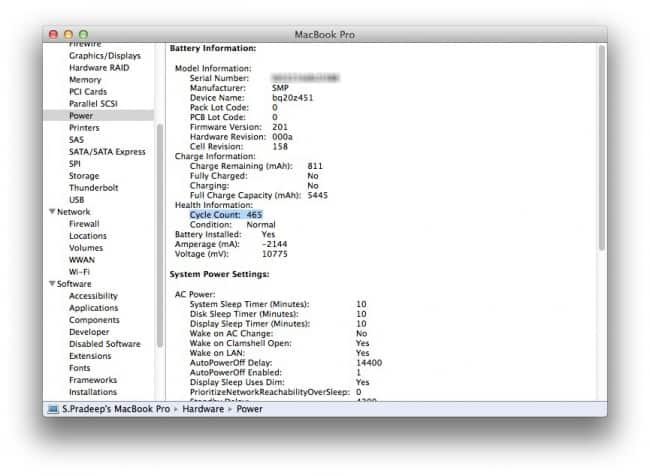Open Disabled Software entry

[x=104, y=344]
